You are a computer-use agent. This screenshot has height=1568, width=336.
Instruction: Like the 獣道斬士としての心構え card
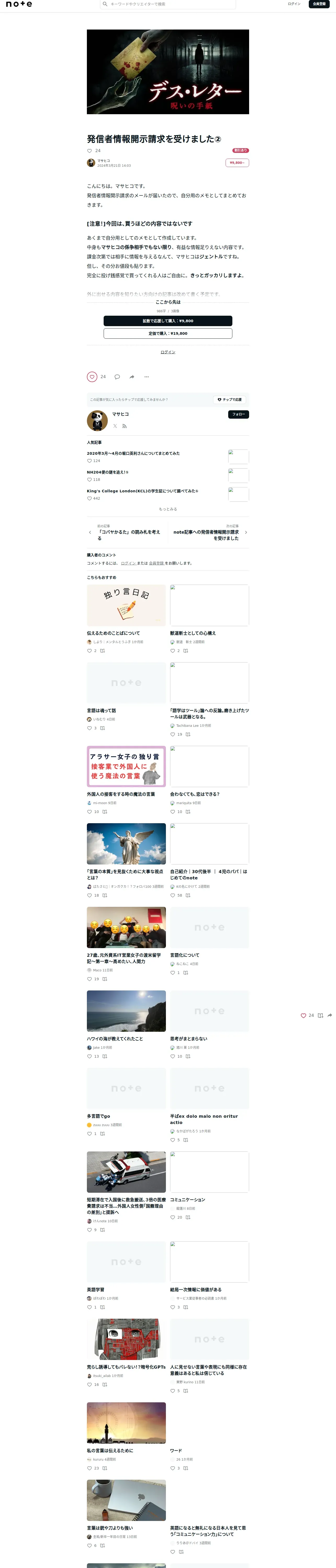click(x=172, y=651)
